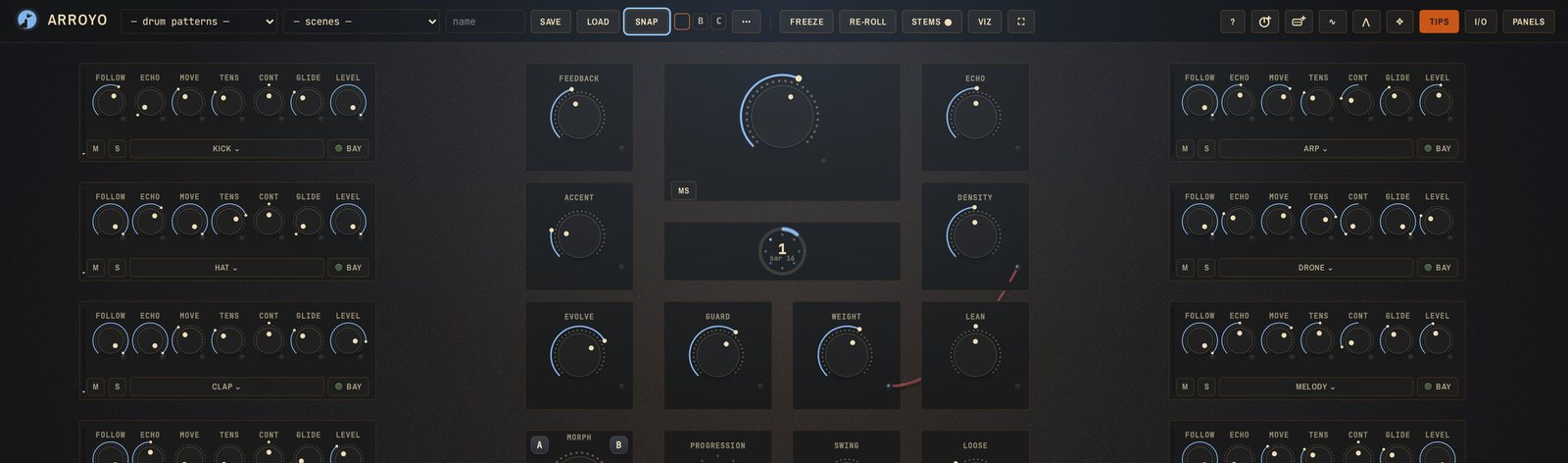Open the MELODY instrument selector
Viewport: 1568px width, 463px height.
click(x=1316, y=386)
